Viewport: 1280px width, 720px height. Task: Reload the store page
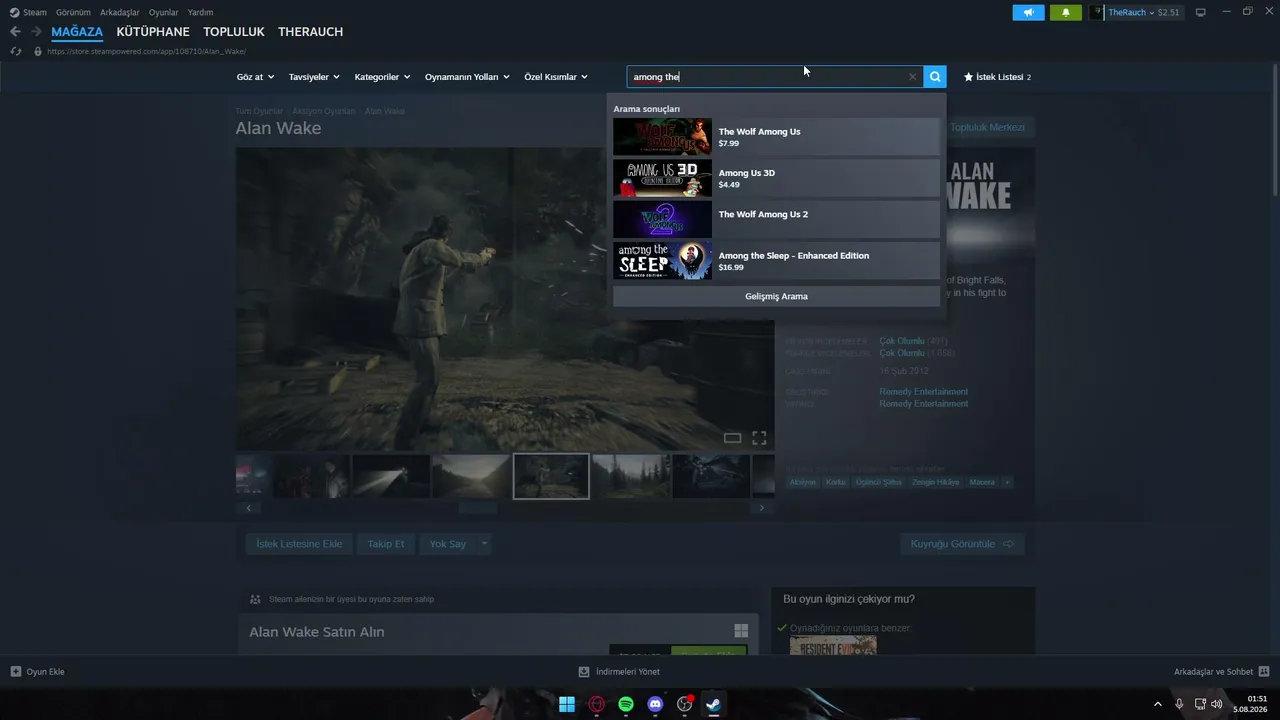click(x=15, y=51)
